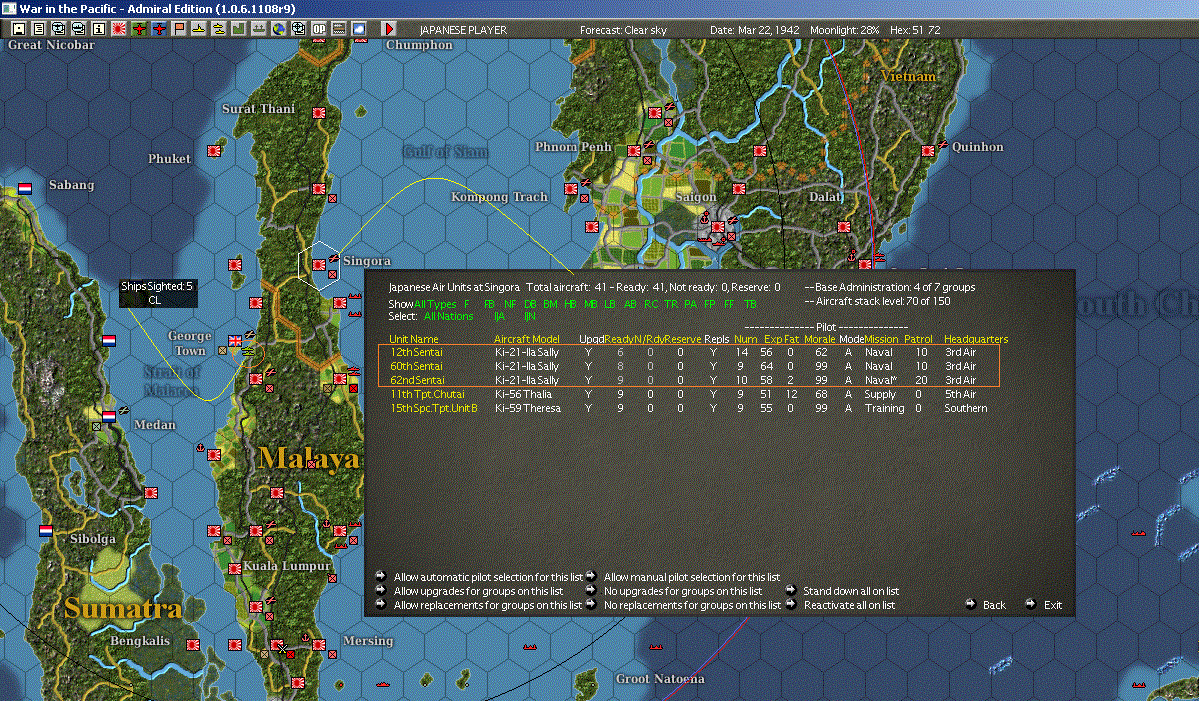
Task: Select All Nations filter
Action: click(x=448, y=316)
